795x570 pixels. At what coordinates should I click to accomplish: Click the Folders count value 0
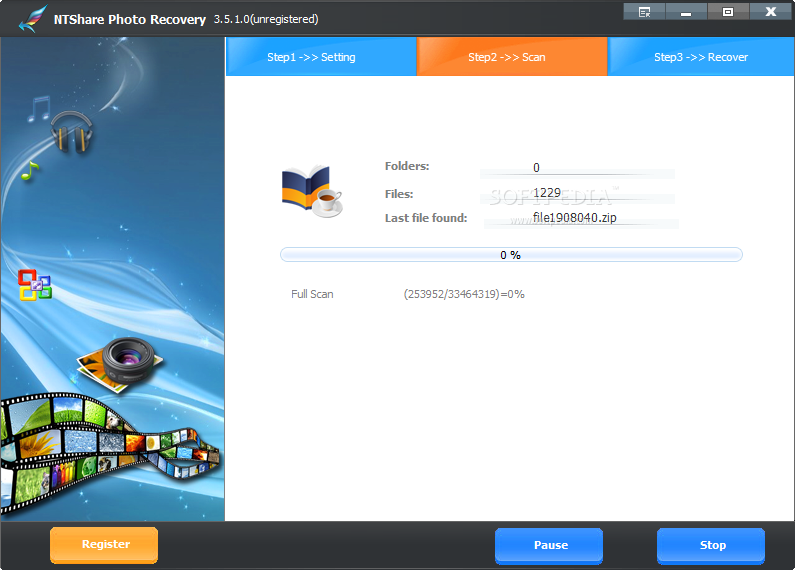click(x=536, y=168)
